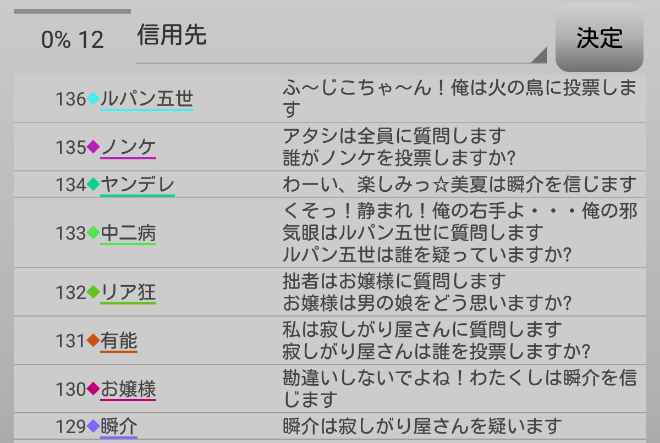
Task: Select the message from 有能 about 寂しがり屋さん
Action: pos(437,340)
